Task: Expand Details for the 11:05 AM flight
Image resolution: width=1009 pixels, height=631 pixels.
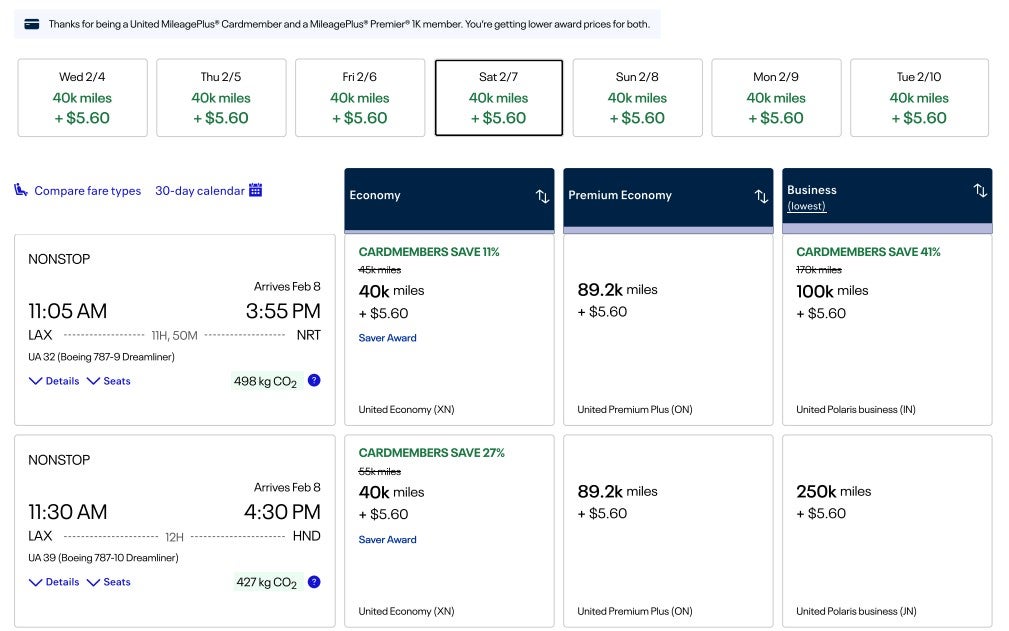Action: pyautogui.click(x=54, y=381)
